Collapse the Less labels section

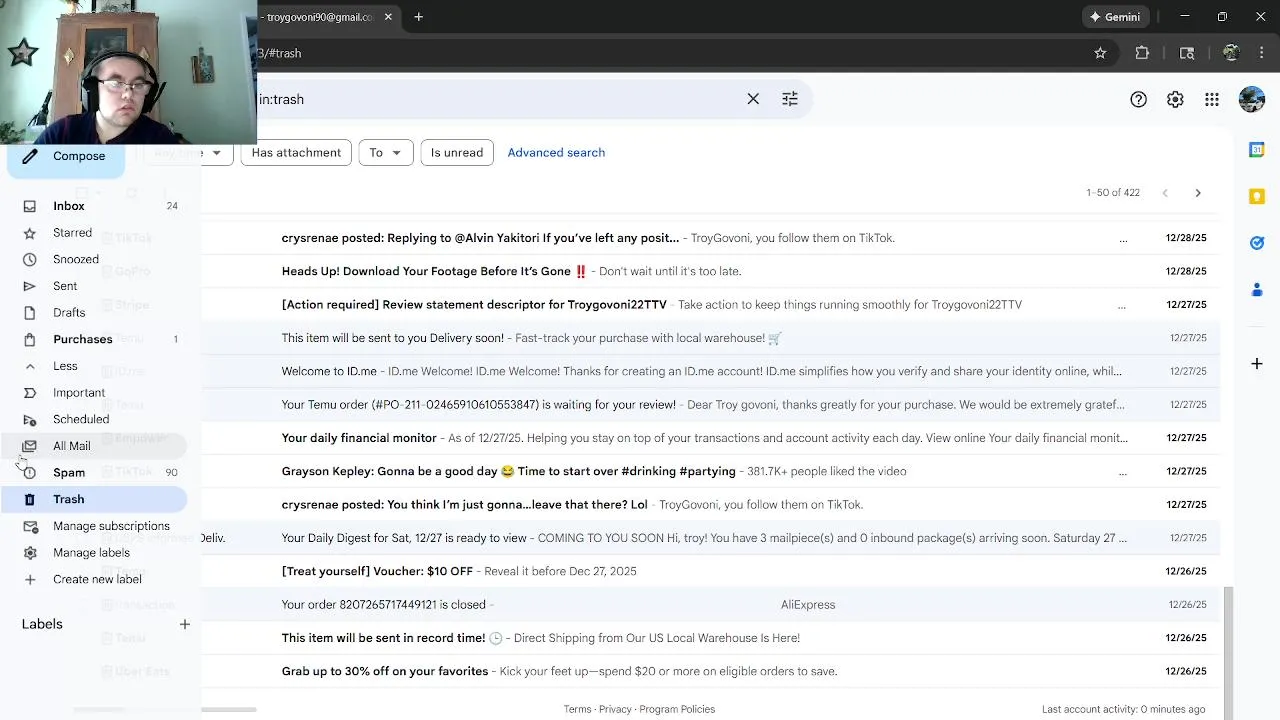tap(65, 366)
